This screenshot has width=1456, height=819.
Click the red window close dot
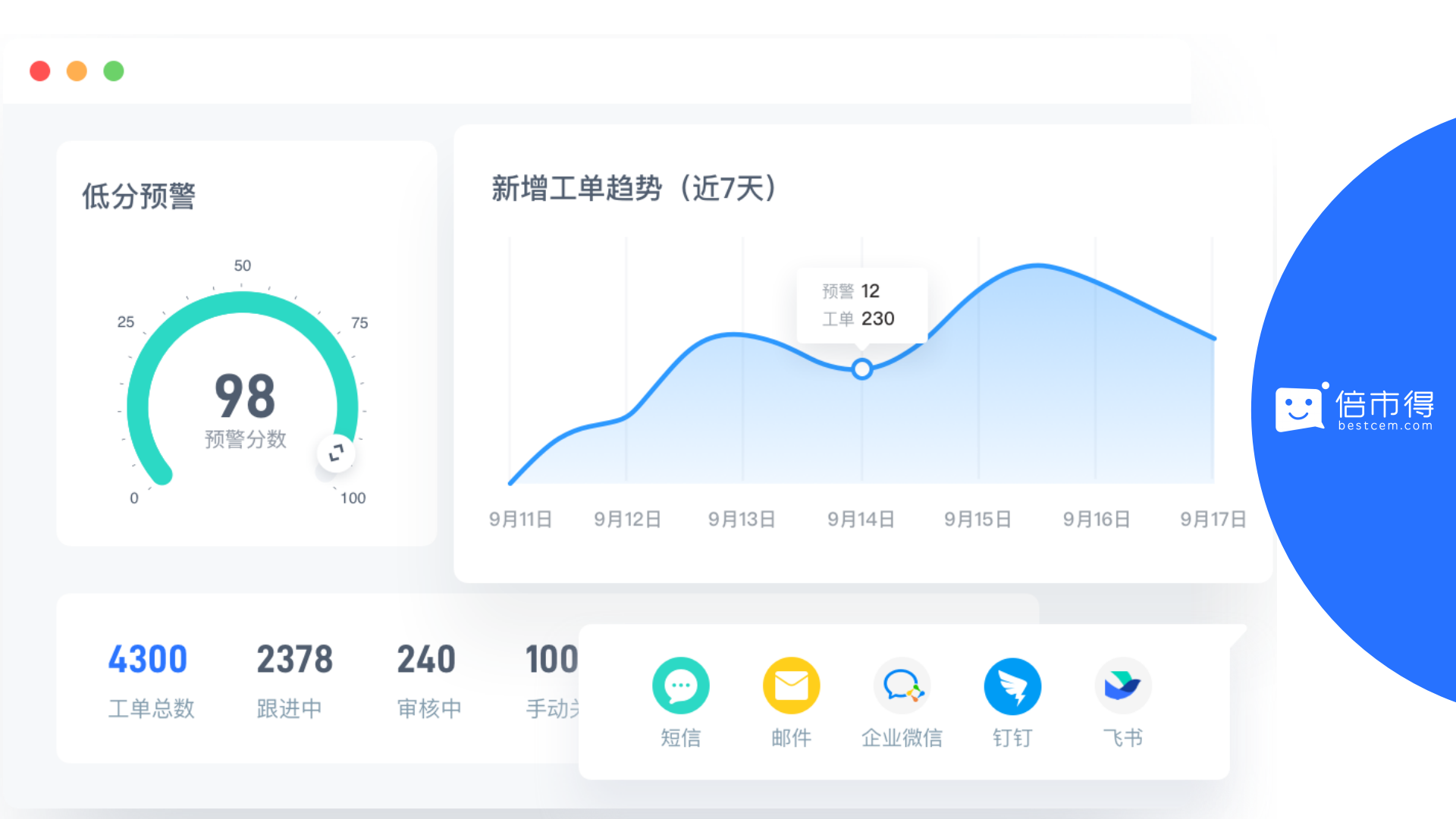[40, 71]
